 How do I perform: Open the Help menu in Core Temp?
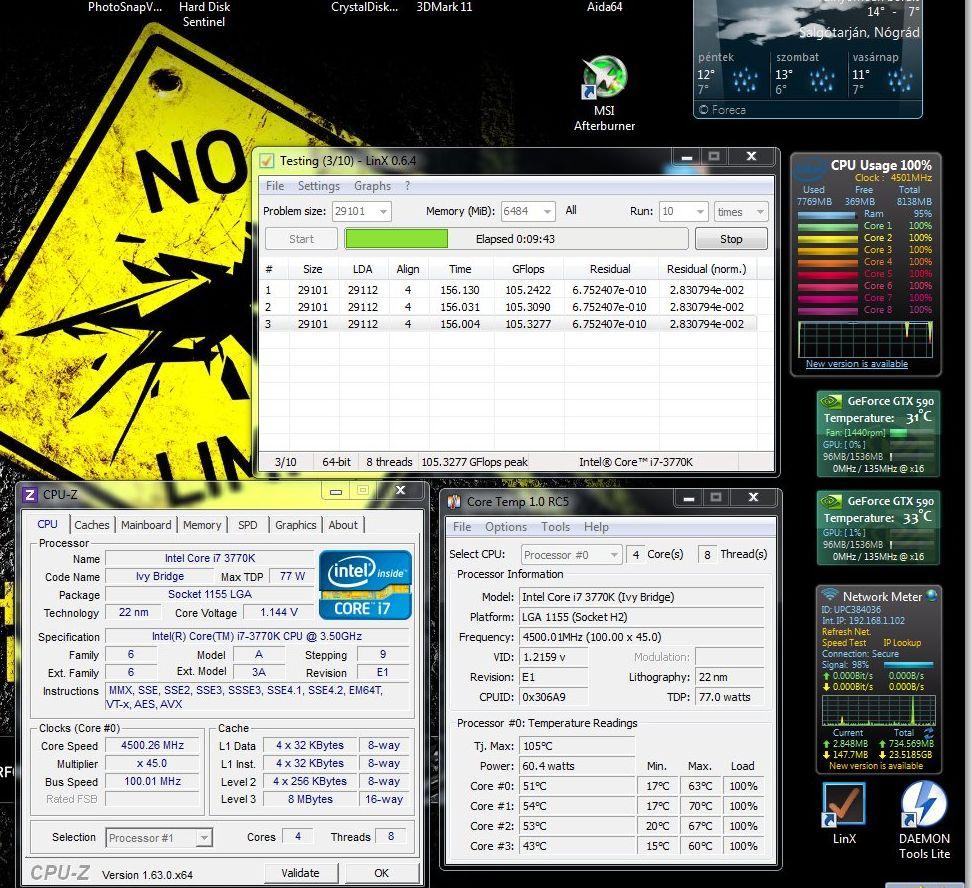(596, 527)
